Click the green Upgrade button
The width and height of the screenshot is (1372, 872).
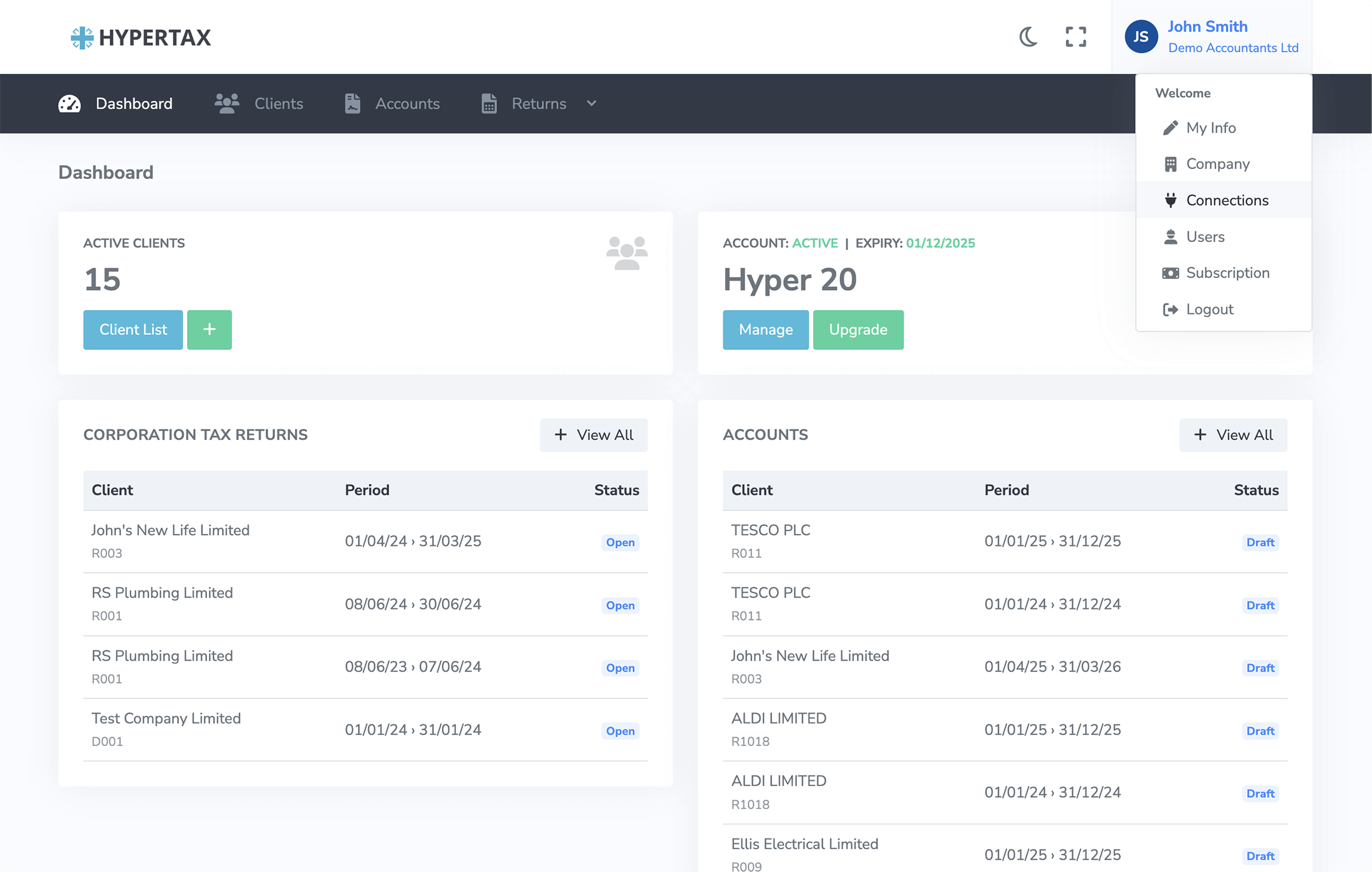[x=858, y=330]
